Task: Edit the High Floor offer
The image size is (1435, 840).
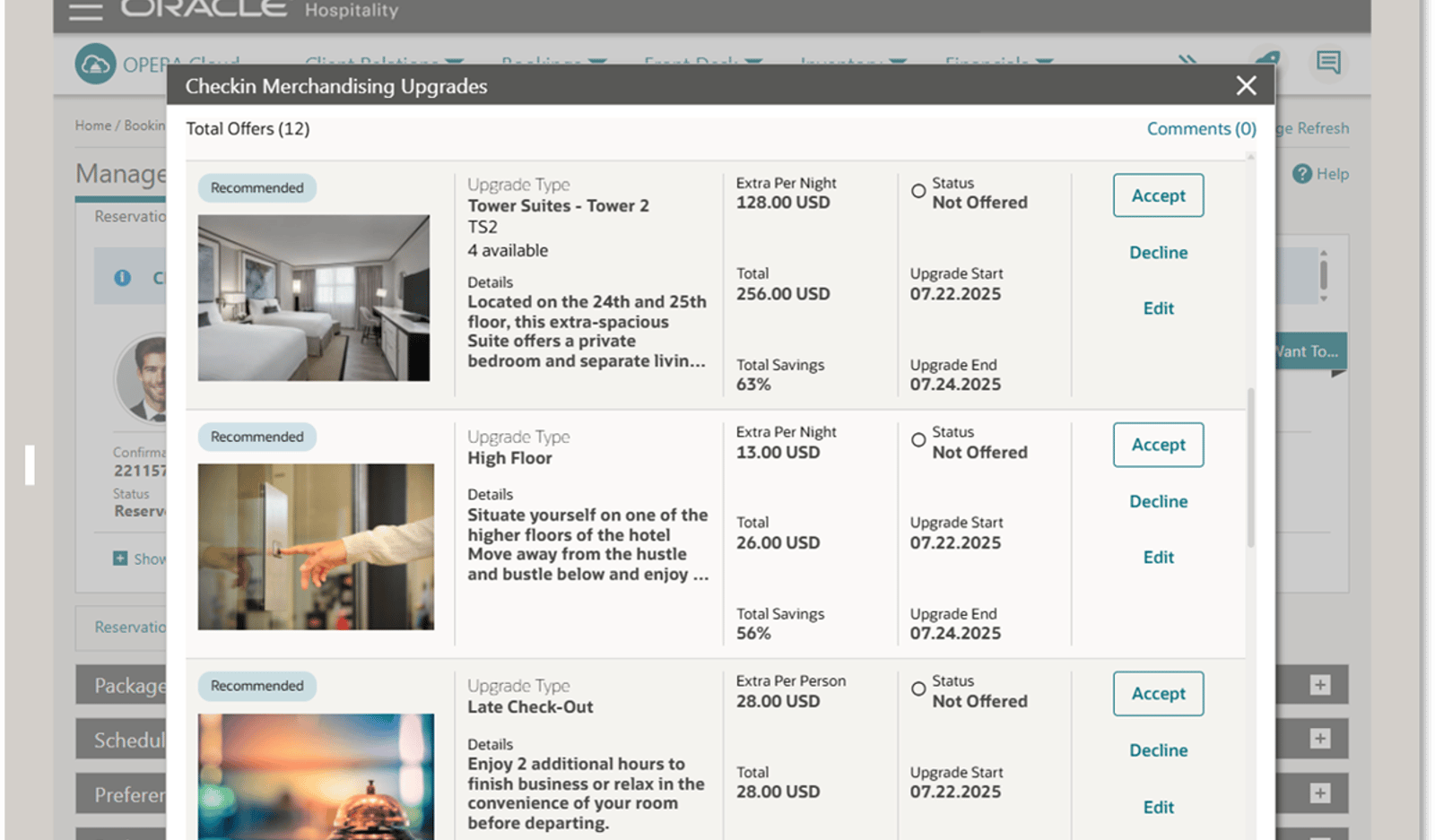Action: [1158, 558]
